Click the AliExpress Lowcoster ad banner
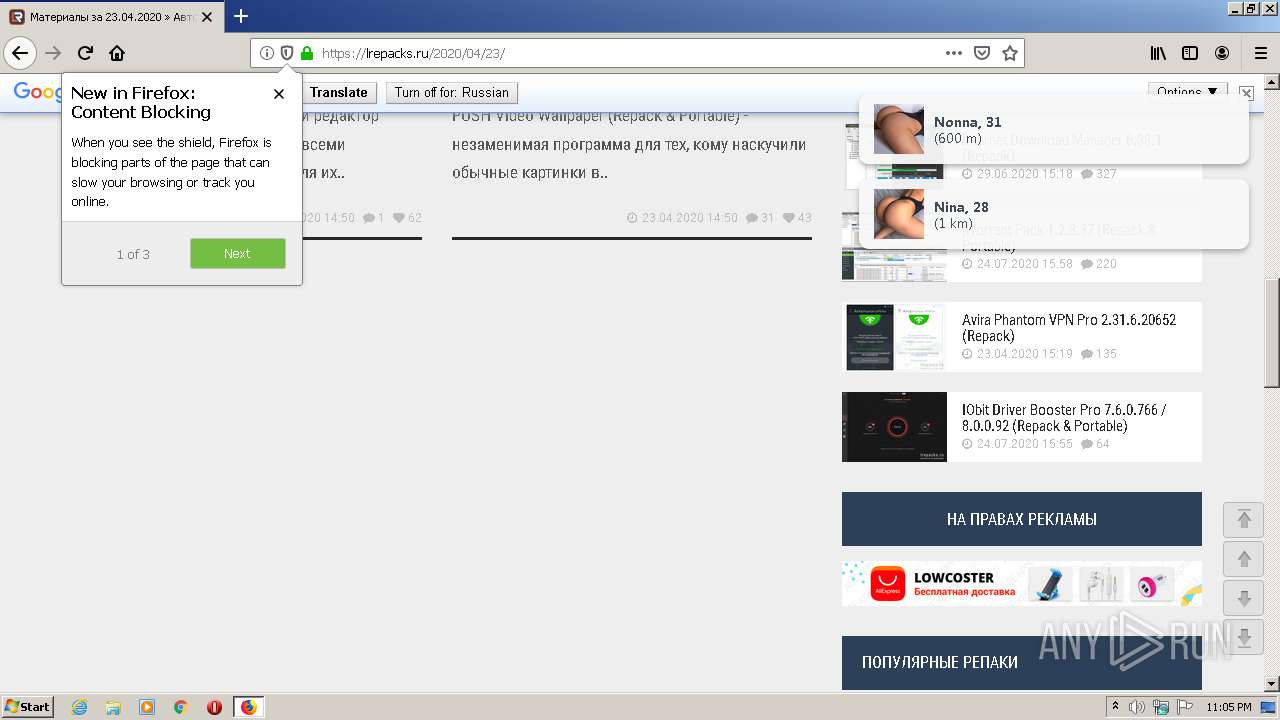Screen dimensions: 1280x720 [1021, 583]
